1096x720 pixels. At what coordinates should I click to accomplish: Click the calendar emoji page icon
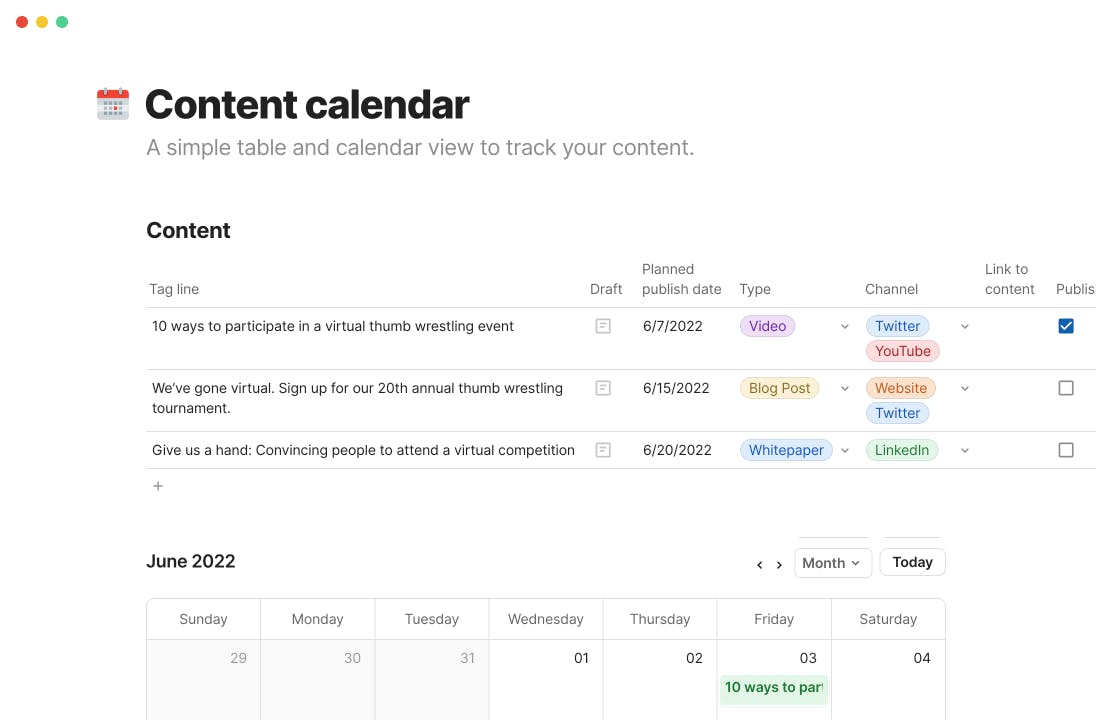[x=113, y=104]
